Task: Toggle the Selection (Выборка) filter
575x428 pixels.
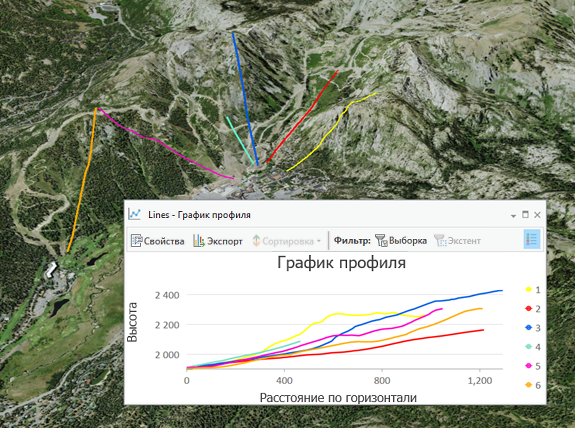Action: click(401, 241)
